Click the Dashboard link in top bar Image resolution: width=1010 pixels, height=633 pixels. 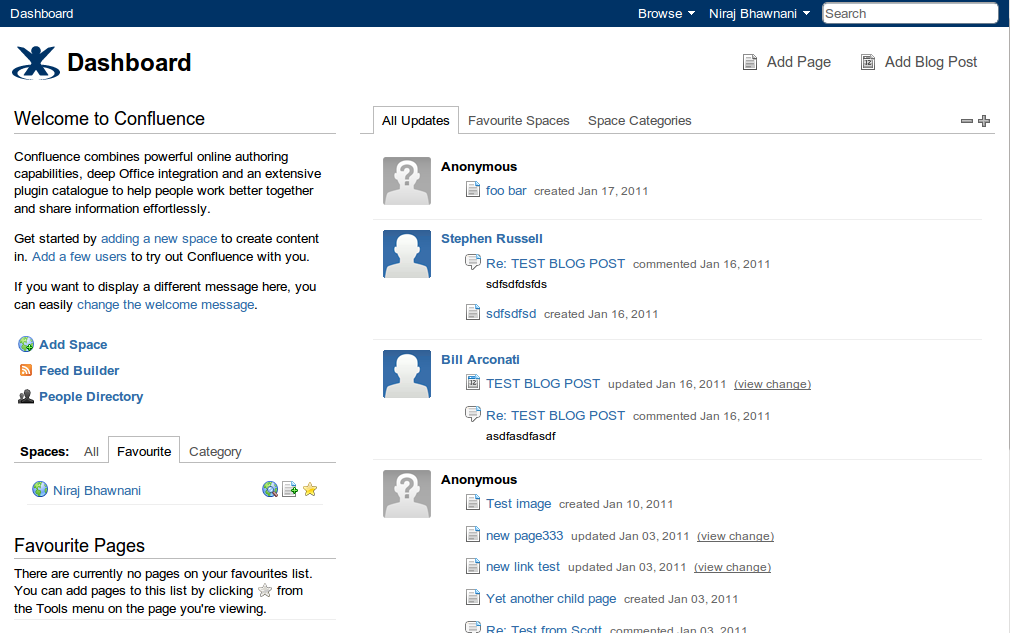click(42, 14)
